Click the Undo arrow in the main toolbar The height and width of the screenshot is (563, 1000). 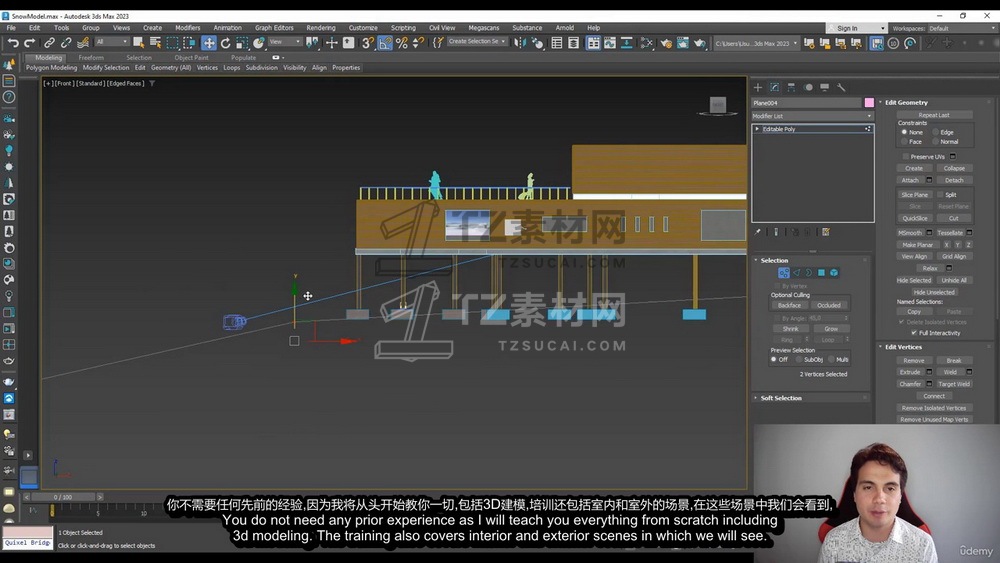pyautogui.click(x=12, y=43)
